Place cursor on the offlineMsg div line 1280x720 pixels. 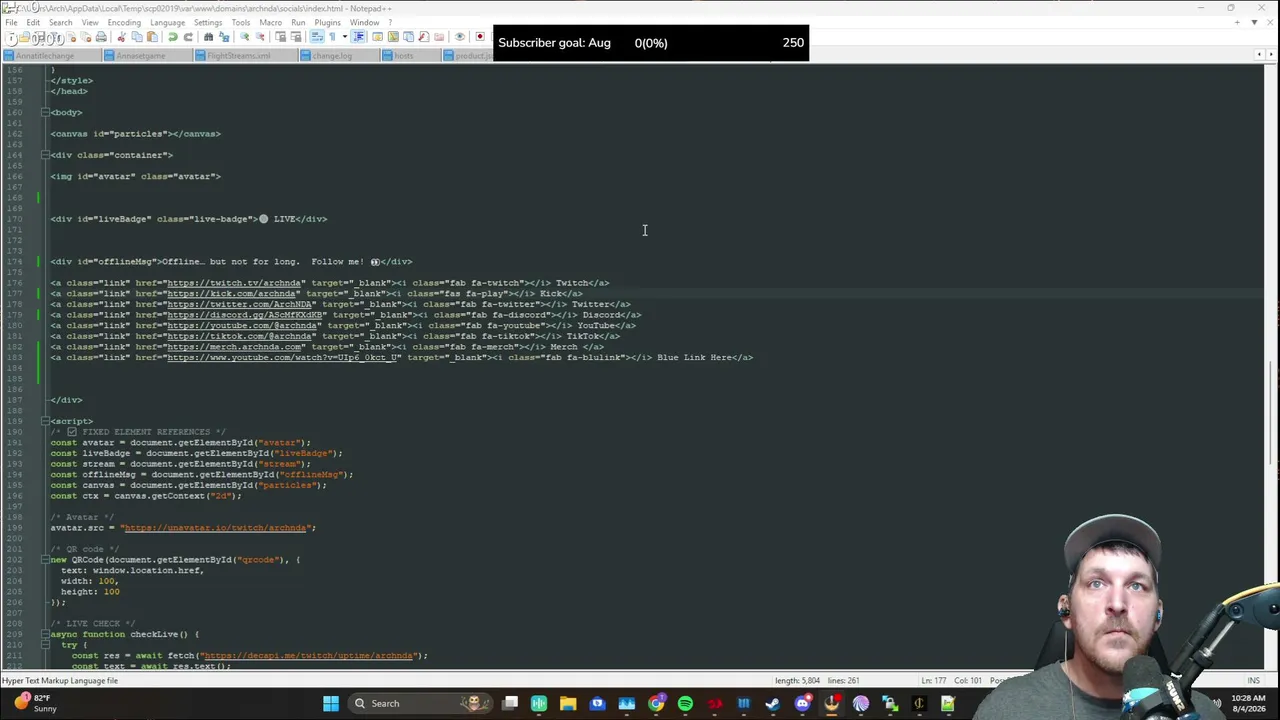tap(231, 262)
